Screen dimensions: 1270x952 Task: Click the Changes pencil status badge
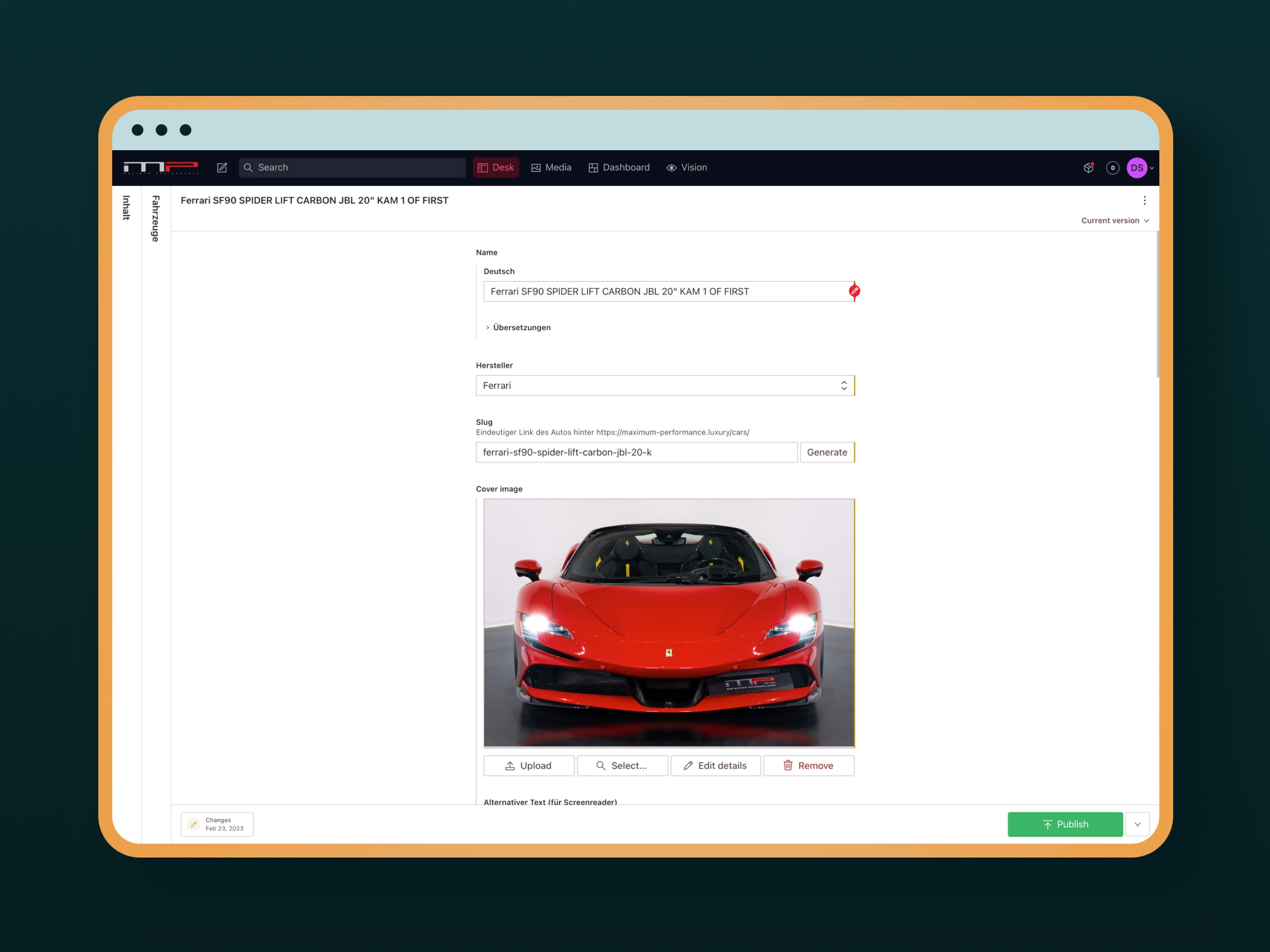(217, 824)
